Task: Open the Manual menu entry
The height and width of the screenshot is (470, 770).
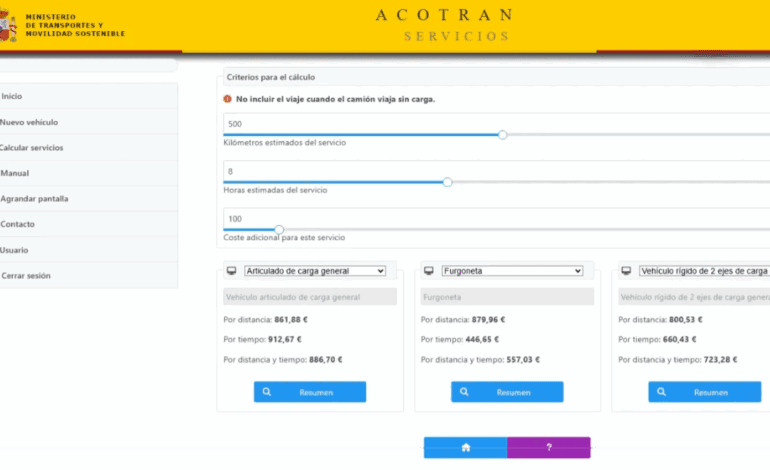Action: [88, 173]
